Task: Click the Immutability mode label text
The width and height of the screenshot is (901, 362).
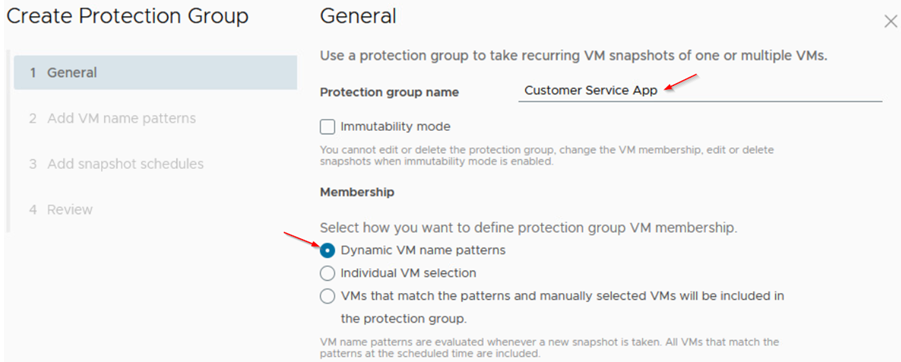Action: coord(395,126)
